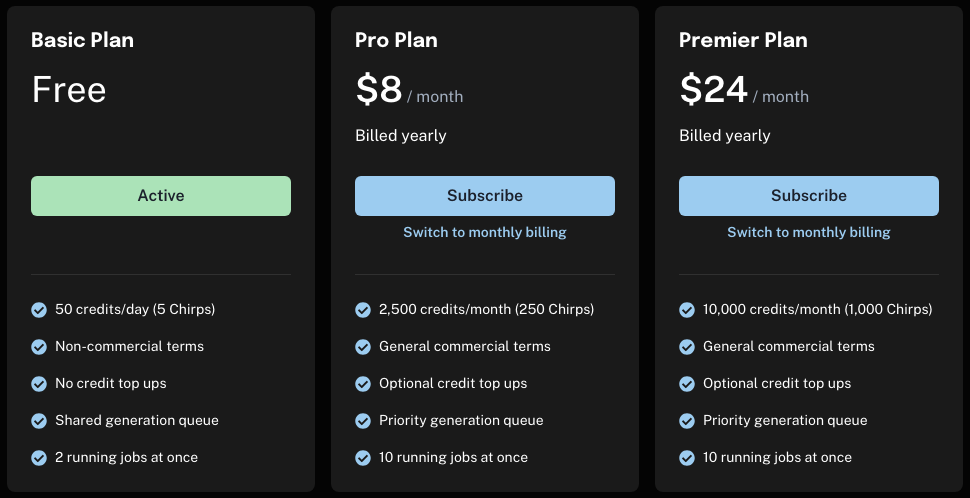Viewport: 970px width, 498px height.
Task: Subscribe to the Premier Plan
Action: click(809, 196)
